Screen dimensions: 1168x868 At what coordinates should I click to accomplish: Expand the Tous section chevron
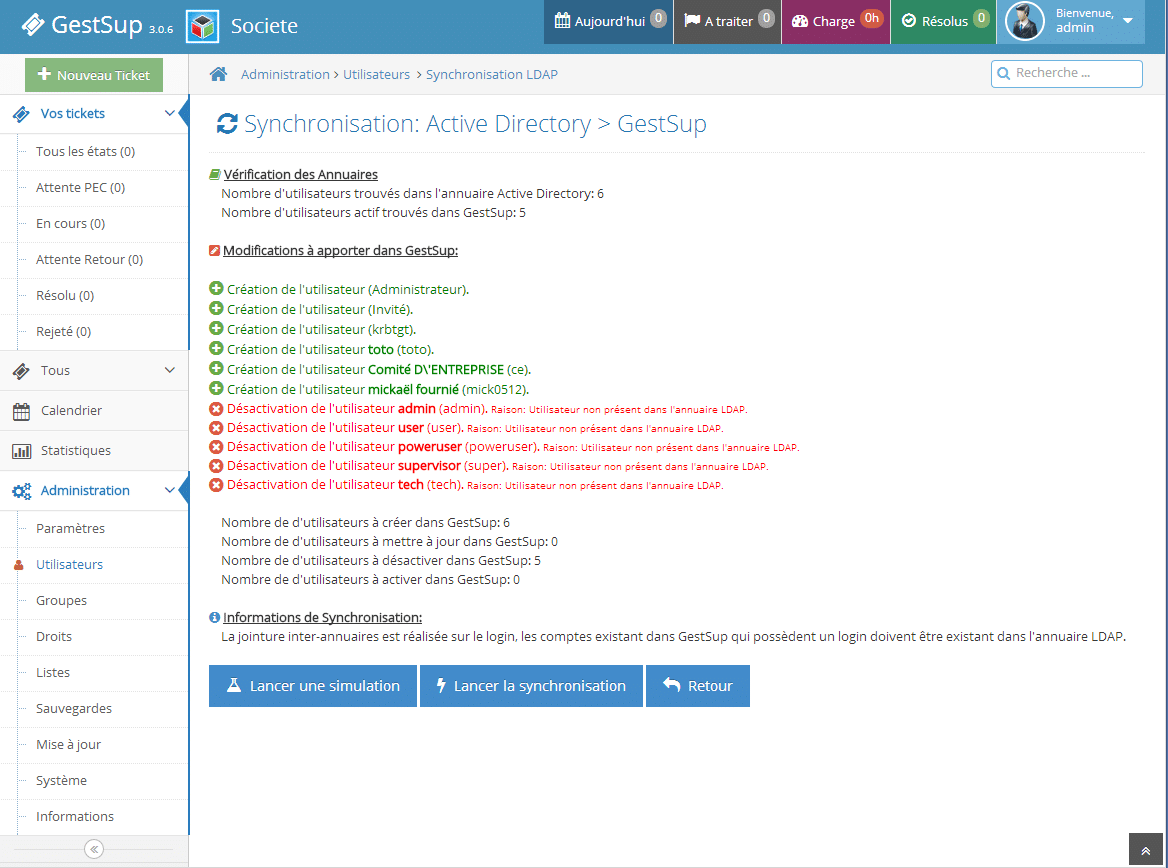tap(169, 370)
